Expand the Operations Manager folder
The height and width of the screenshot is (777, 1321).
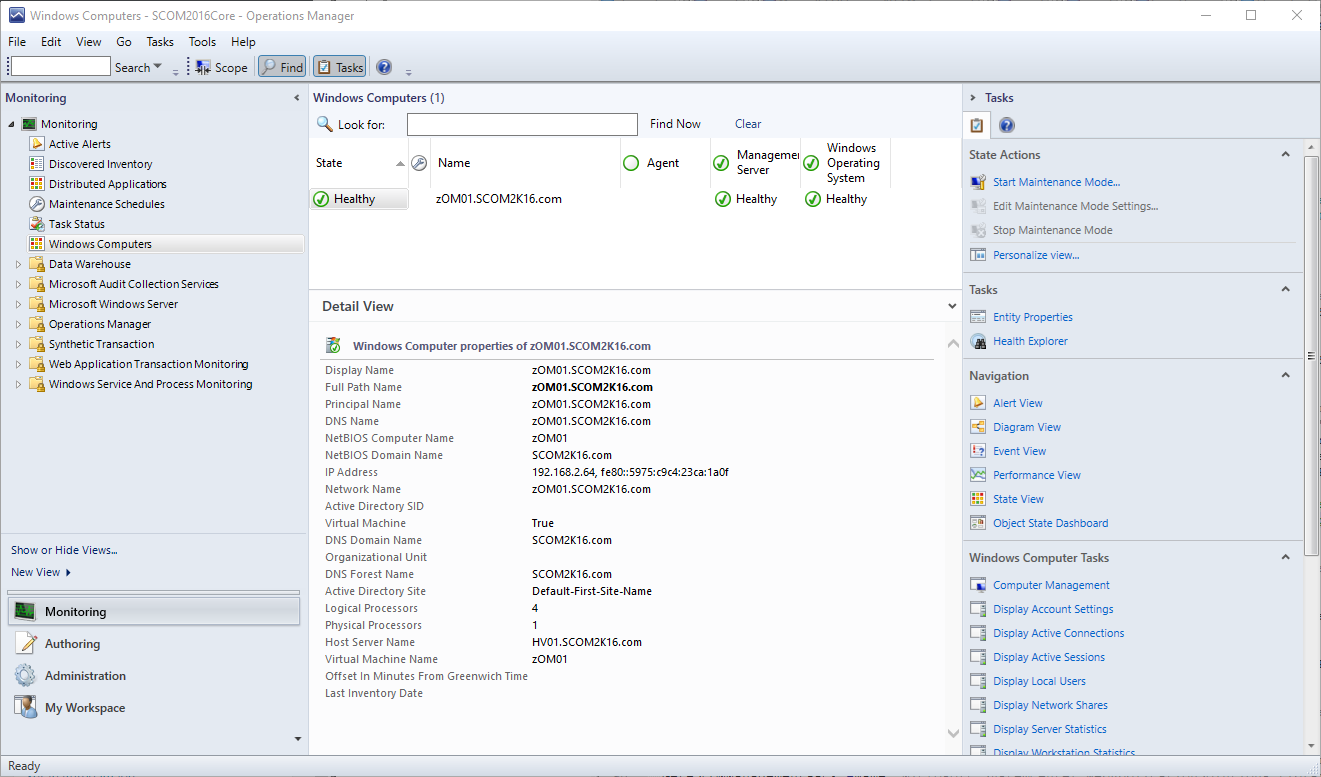tap(18, 324)
